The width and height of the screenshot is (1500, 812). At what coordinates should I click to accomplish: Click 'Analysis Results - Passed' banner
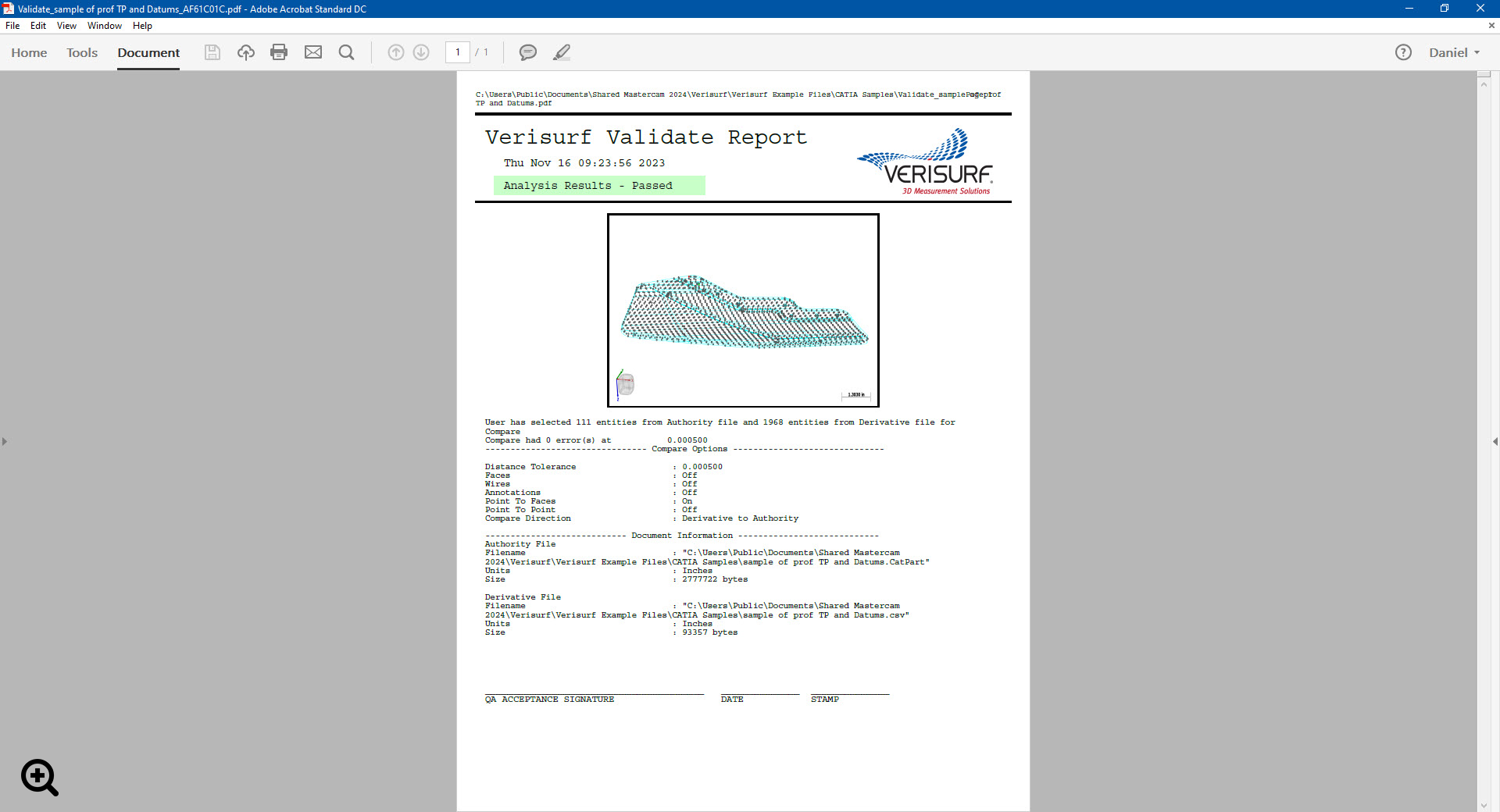[599, 185]
